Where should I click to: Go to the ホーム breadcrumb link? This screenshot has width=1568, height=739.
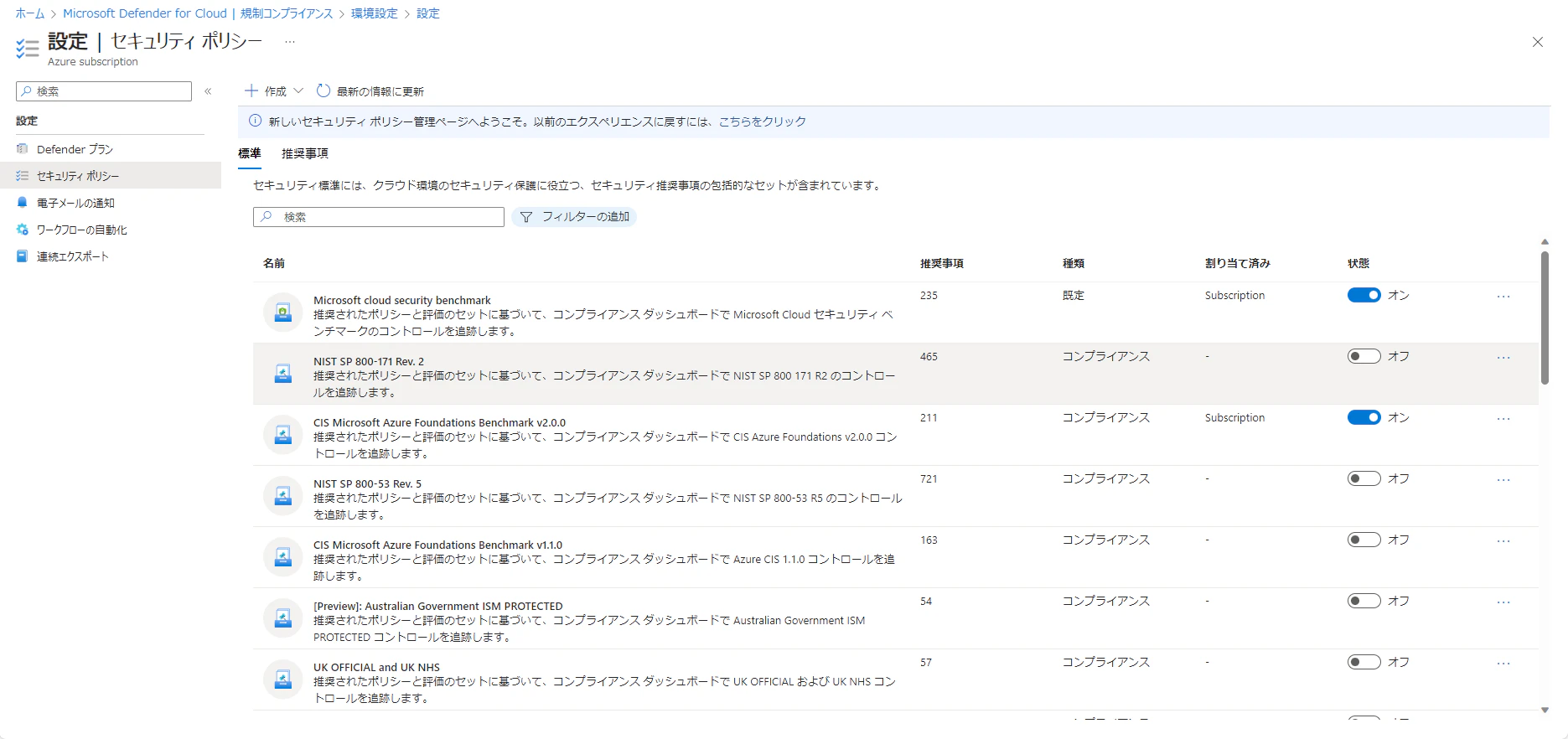[x=30, y=13]
